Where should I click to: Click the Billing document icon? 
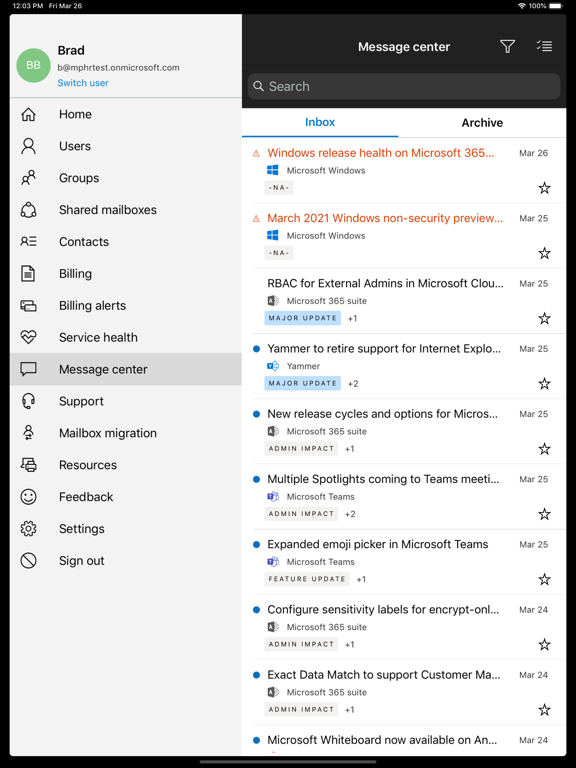point(28,273)
